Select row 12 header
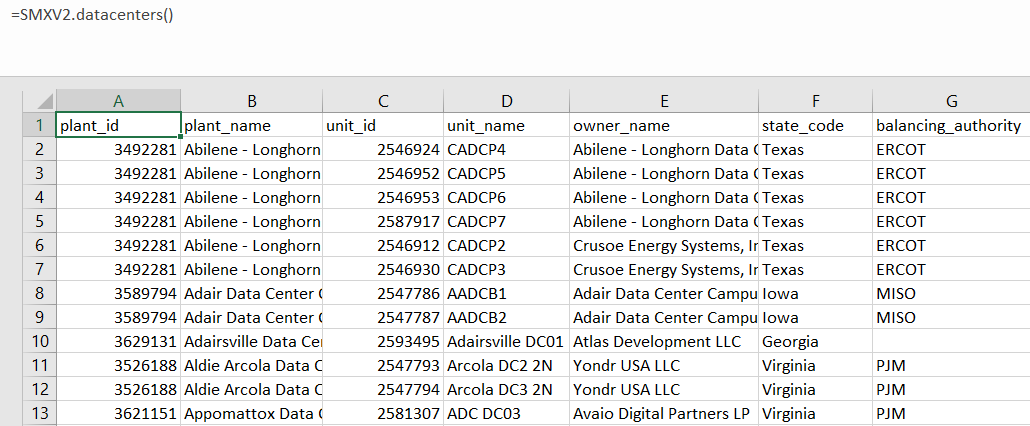The width and height of the screenshot is (1030, 426). click(x=39, y=389)
